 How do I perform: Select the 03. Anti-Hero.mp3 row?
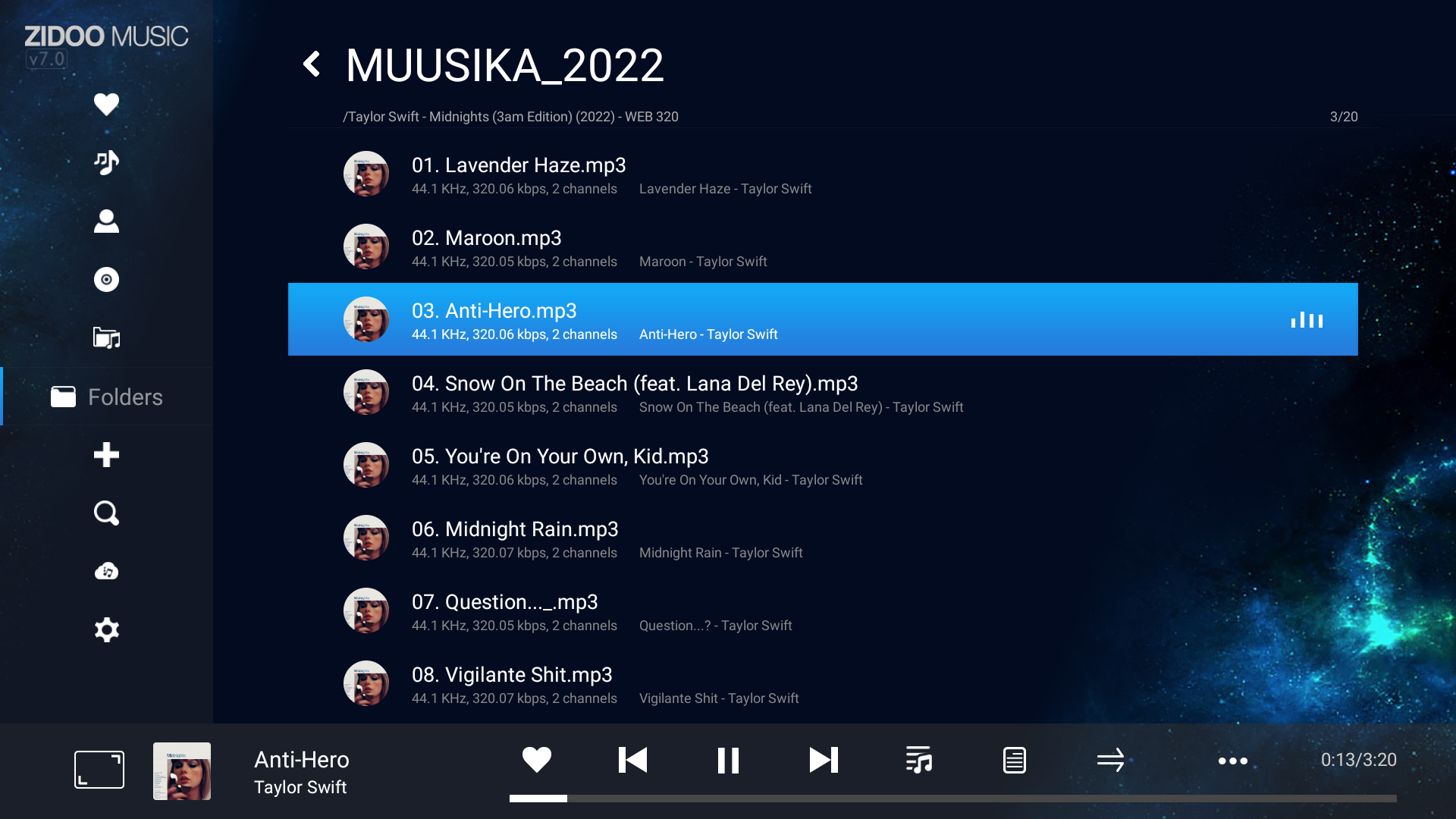(x=823, y=319)
